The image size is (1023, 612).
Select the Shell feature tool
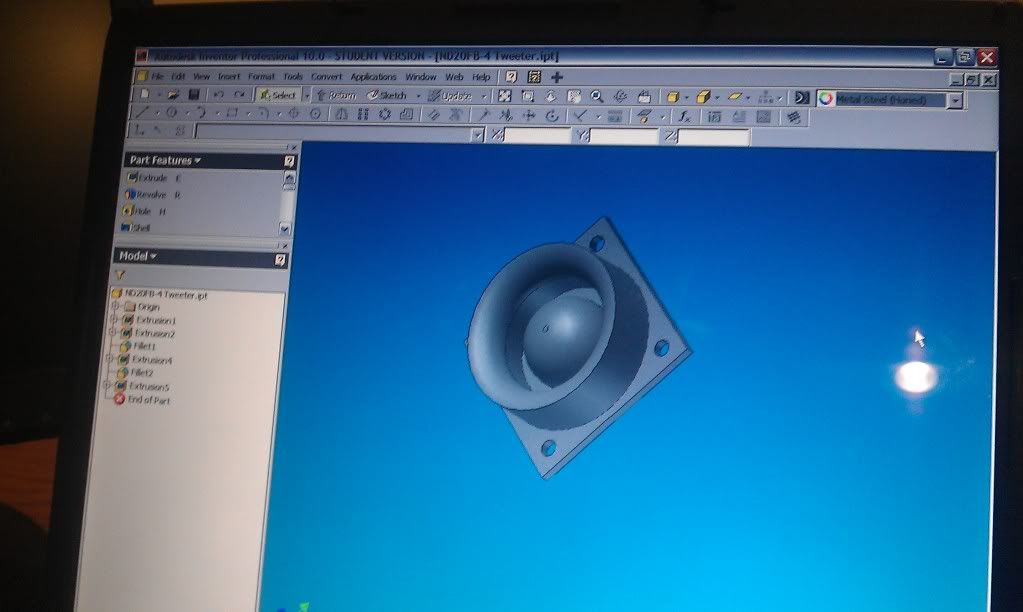click(136, 228)
